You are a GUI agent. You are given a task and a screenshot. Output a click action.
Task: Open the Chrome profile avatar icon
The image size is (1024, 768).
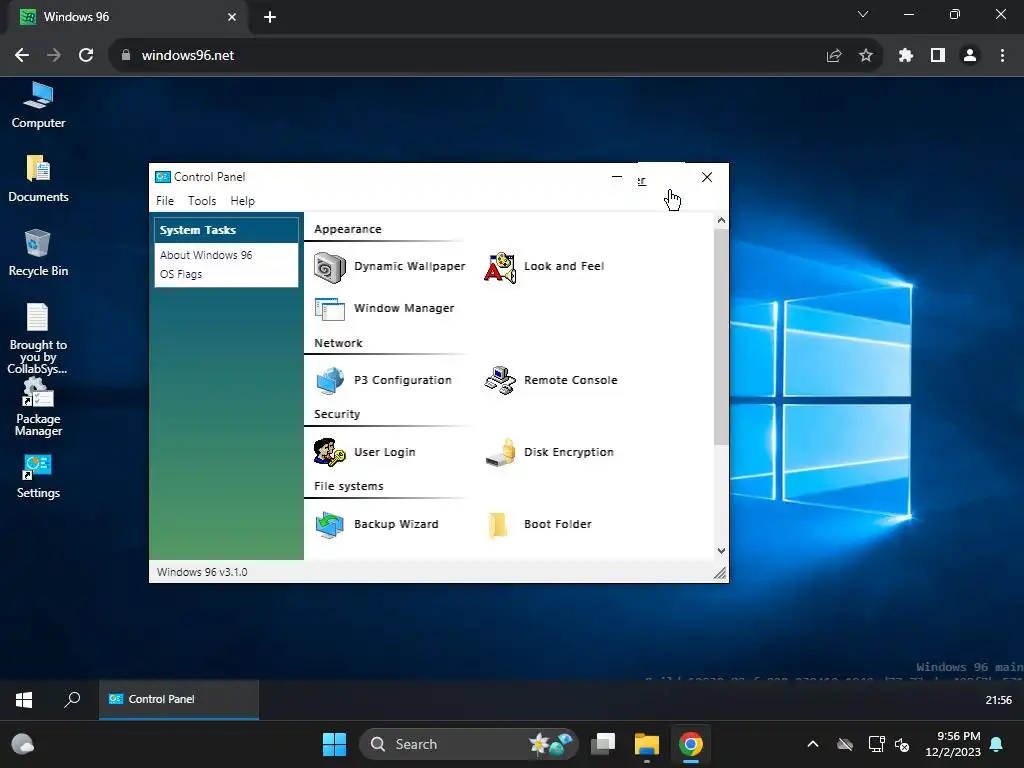tap(970, 56)
